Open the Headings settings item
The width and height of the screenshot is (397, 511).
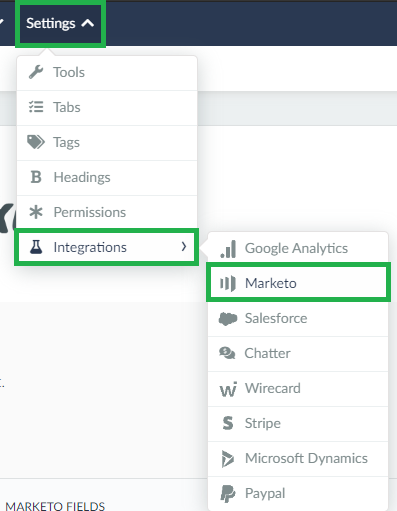coord(107,177)
